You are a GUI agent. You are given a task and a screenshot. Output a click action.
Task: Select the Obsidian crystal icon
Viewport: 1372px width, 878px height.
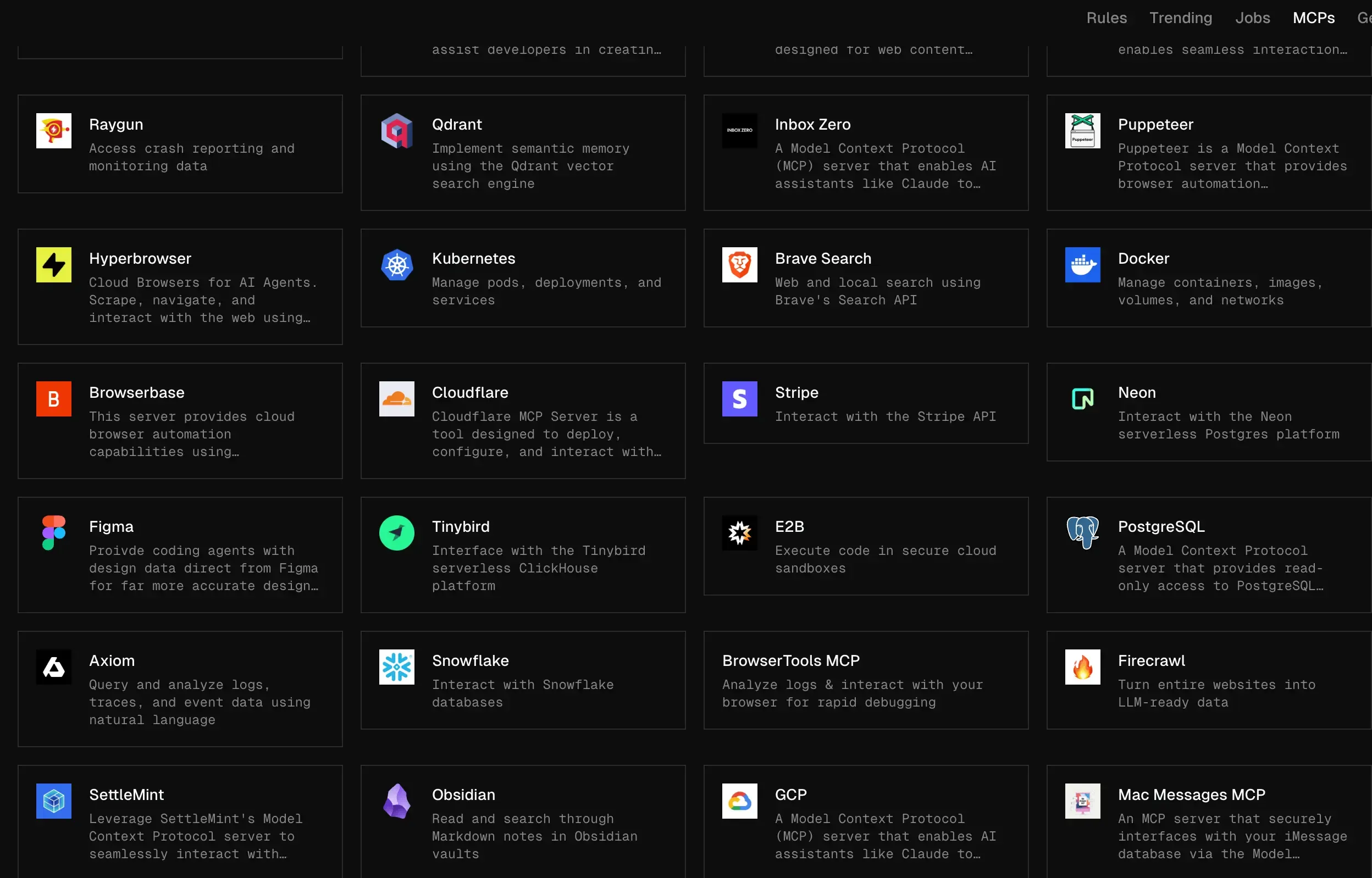[396, 801]
